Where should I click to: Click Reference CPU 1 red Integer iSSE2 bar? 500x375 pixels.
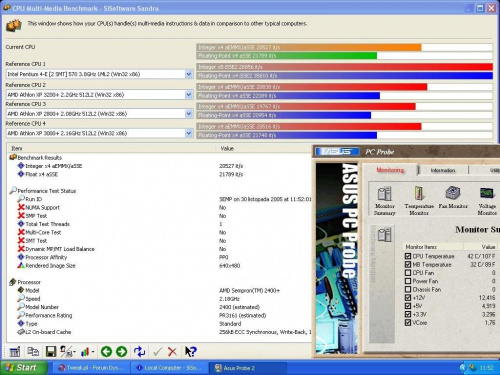(x=344, y=67)
